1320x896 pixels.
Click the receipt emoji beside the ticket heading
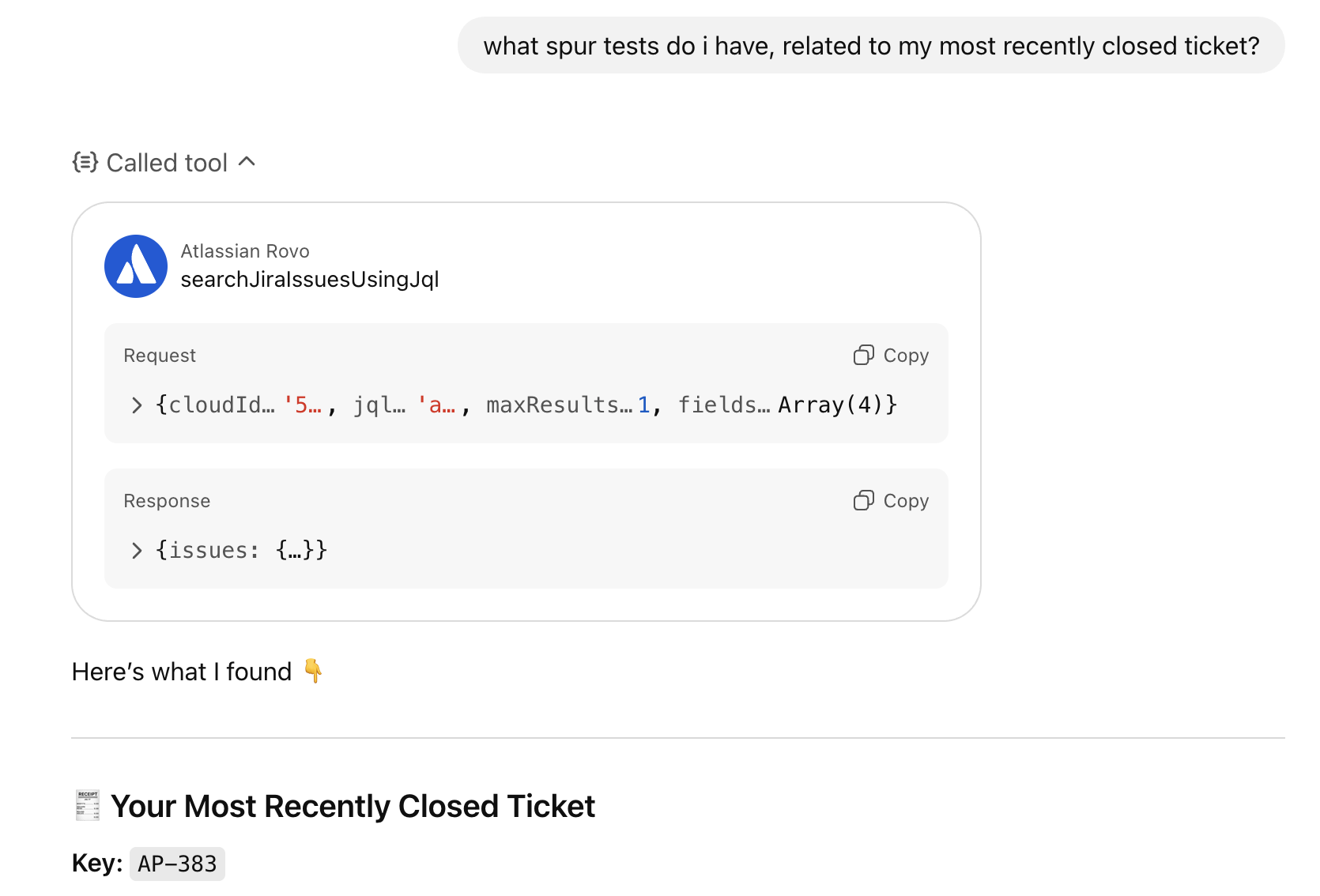coord(86,805)
